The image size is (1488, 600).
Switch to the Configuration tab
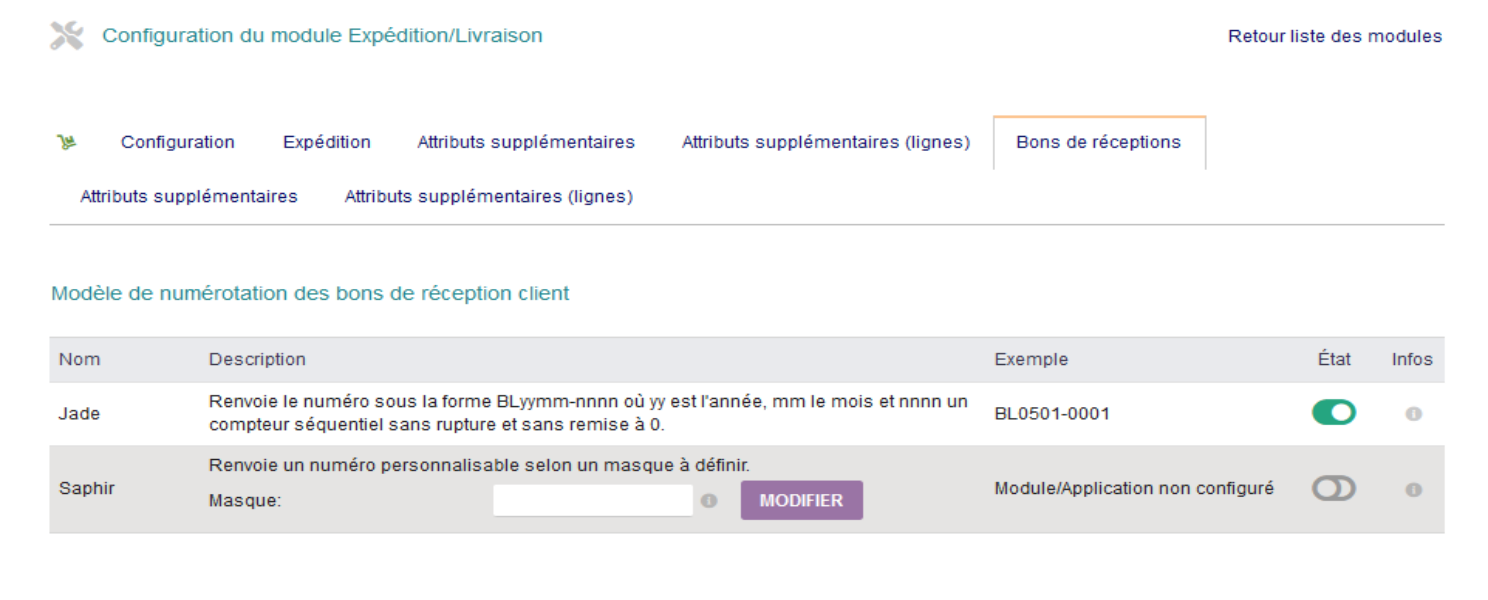[x=178, y=142]
